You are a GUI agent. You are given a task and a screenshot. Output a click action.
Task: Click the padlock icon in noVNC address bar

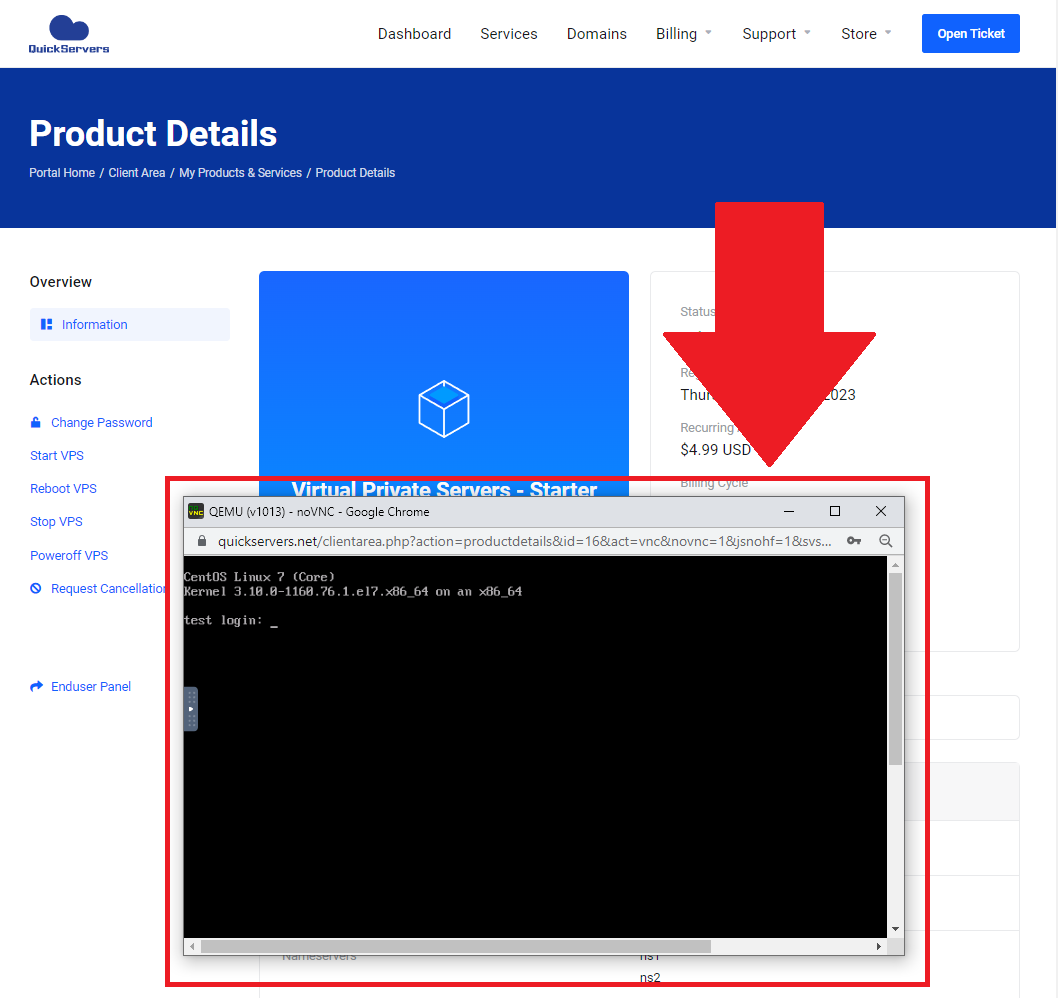pyautogui.click(x=202, y=541)
